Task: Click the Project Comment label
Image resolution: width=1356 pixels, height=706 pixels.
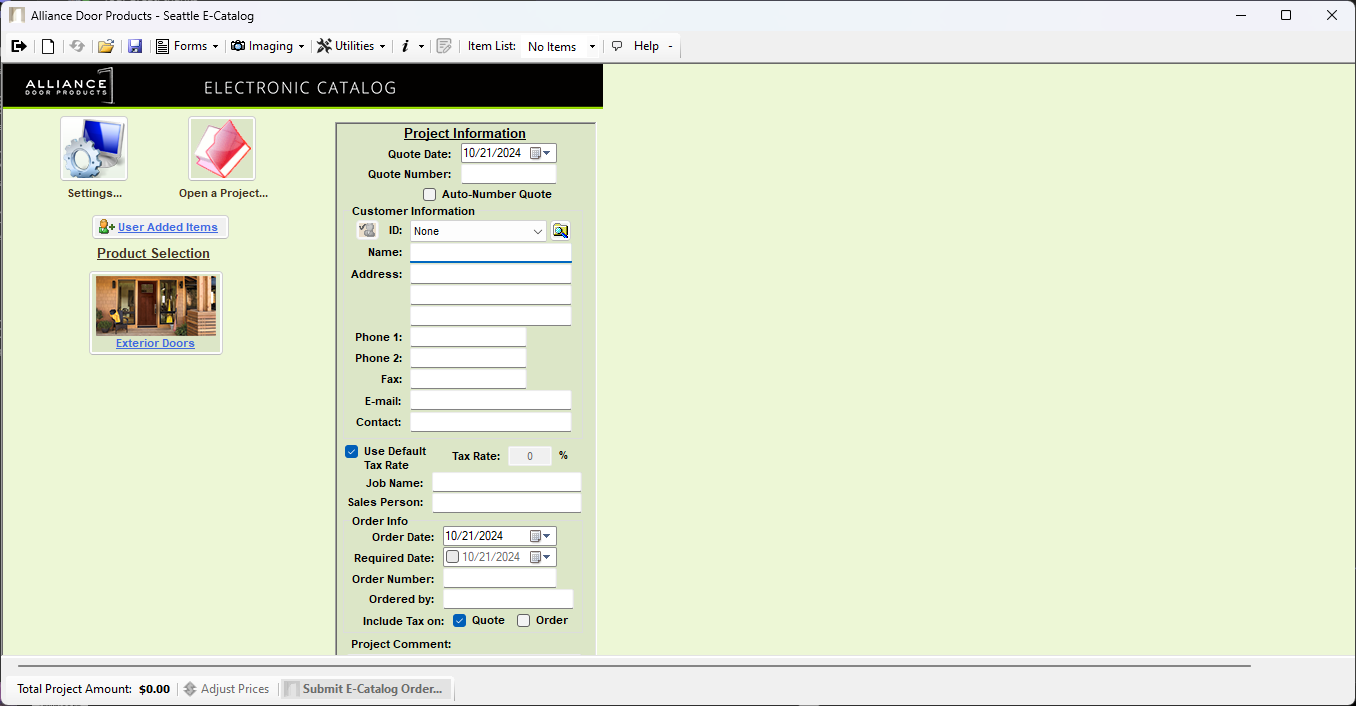Action: pos(402,644)
